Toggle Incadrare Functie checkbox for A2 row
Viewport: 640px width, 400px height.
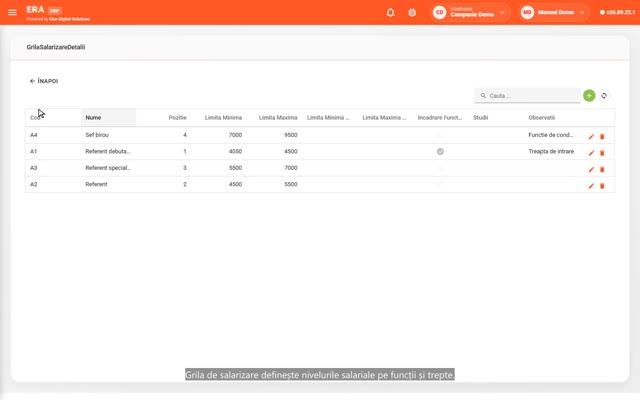point(440,184)
